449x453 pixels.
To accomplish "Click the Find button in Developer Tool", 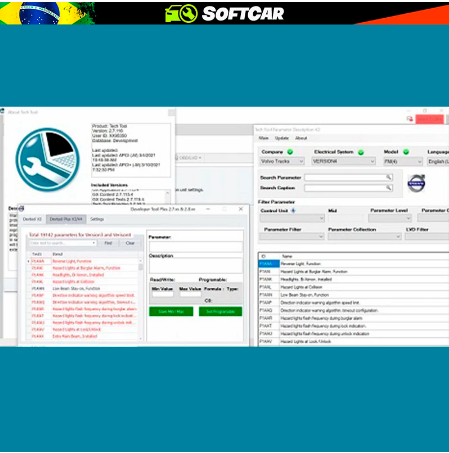I will [x=108, y=243].
